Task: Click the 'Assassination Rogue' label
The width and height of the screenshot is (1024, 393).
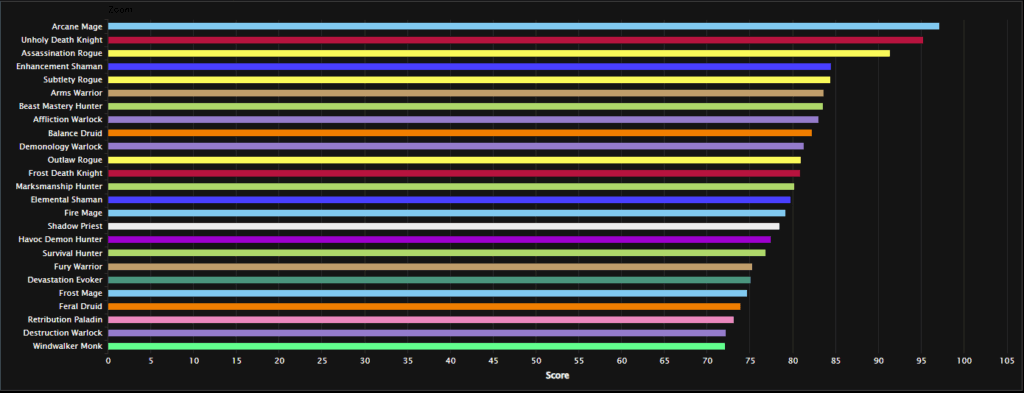Action: click(61, 53)
